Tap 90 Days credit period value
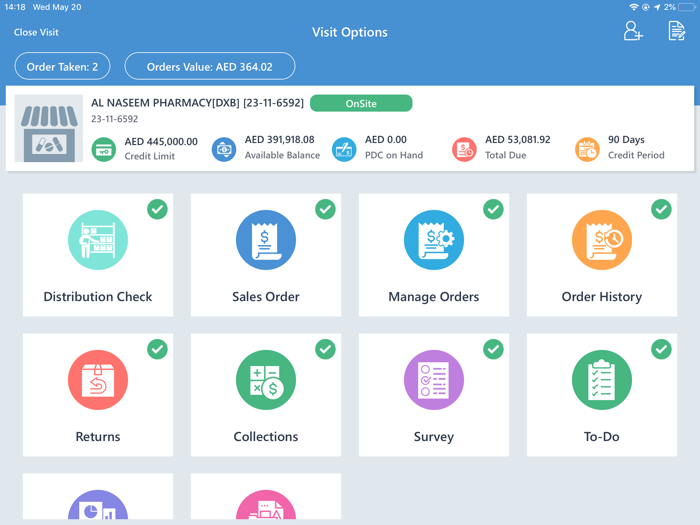700x525 pixels. click(x=626, y=140)
